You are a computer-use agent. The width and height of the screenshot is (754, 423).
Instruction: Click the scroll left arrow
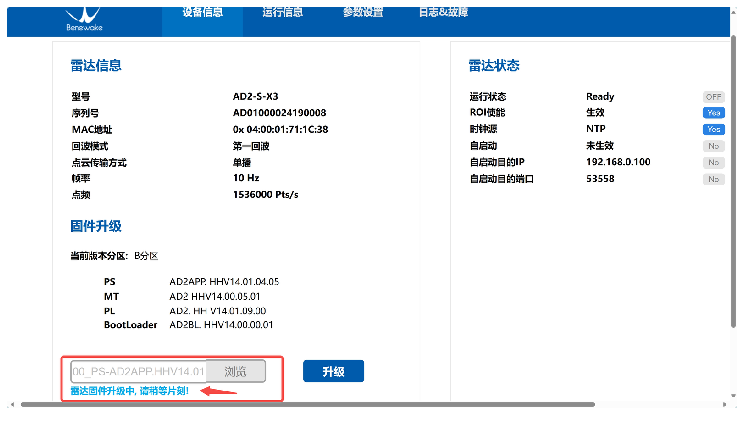point(13,404)
